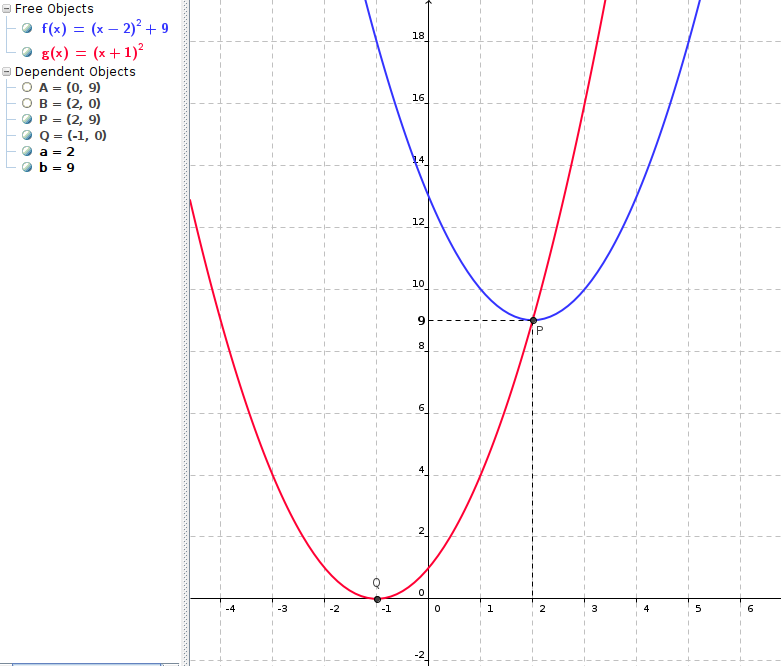781x666 pixels.
Task: Show point A via its empty bullet
Action: tap(27, 88)
